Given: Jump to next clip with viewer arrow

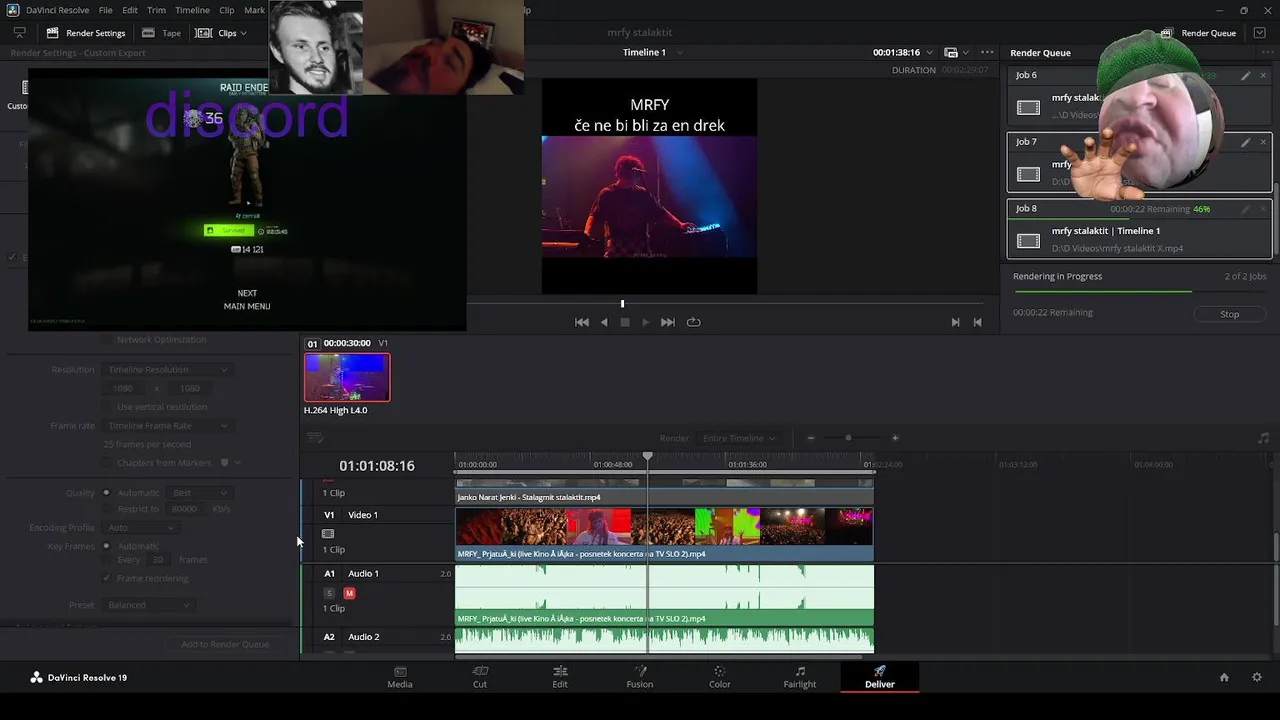Looking at the screenshot, I should (955, 322).
